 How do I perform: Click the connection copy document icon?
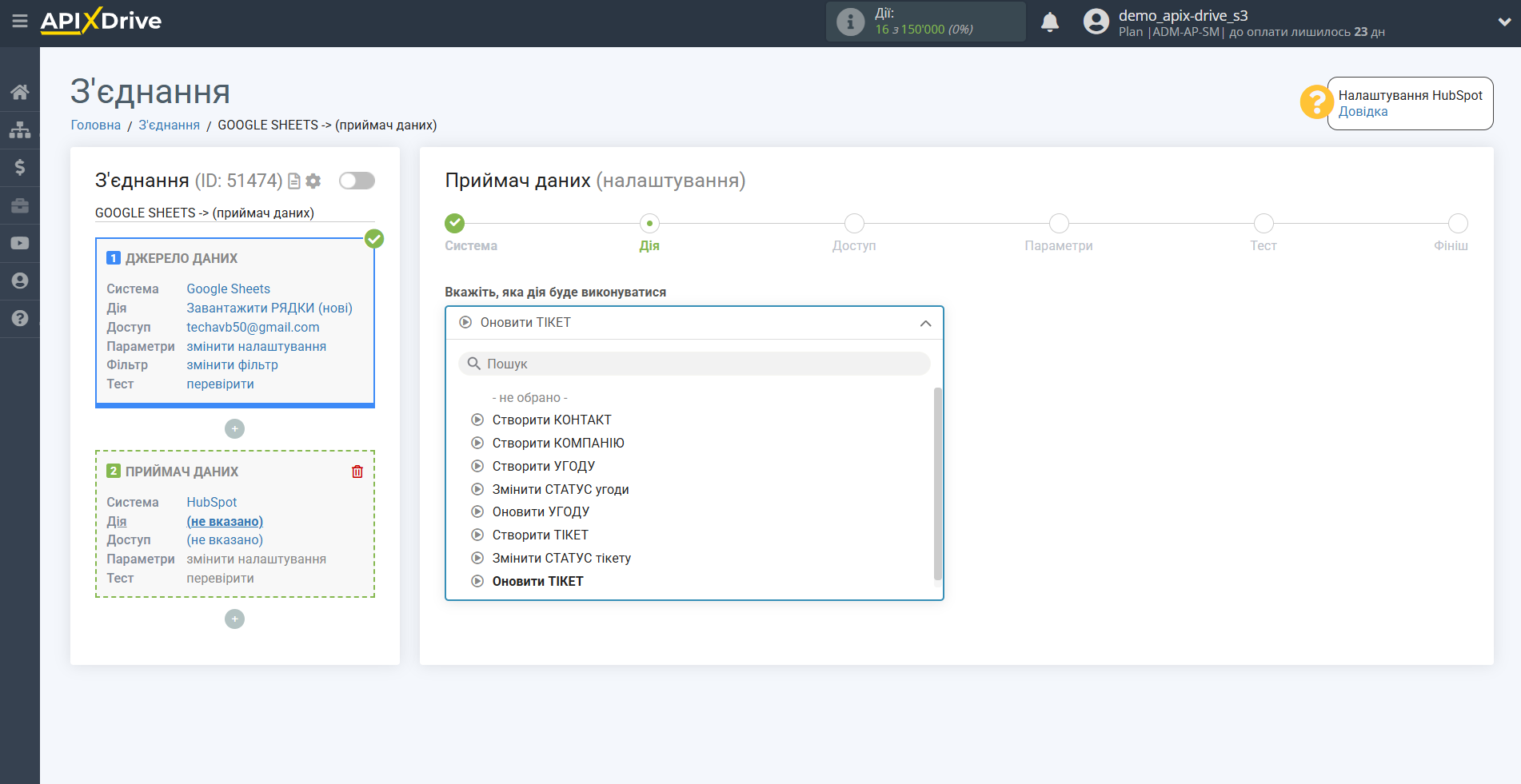[294, 181]
